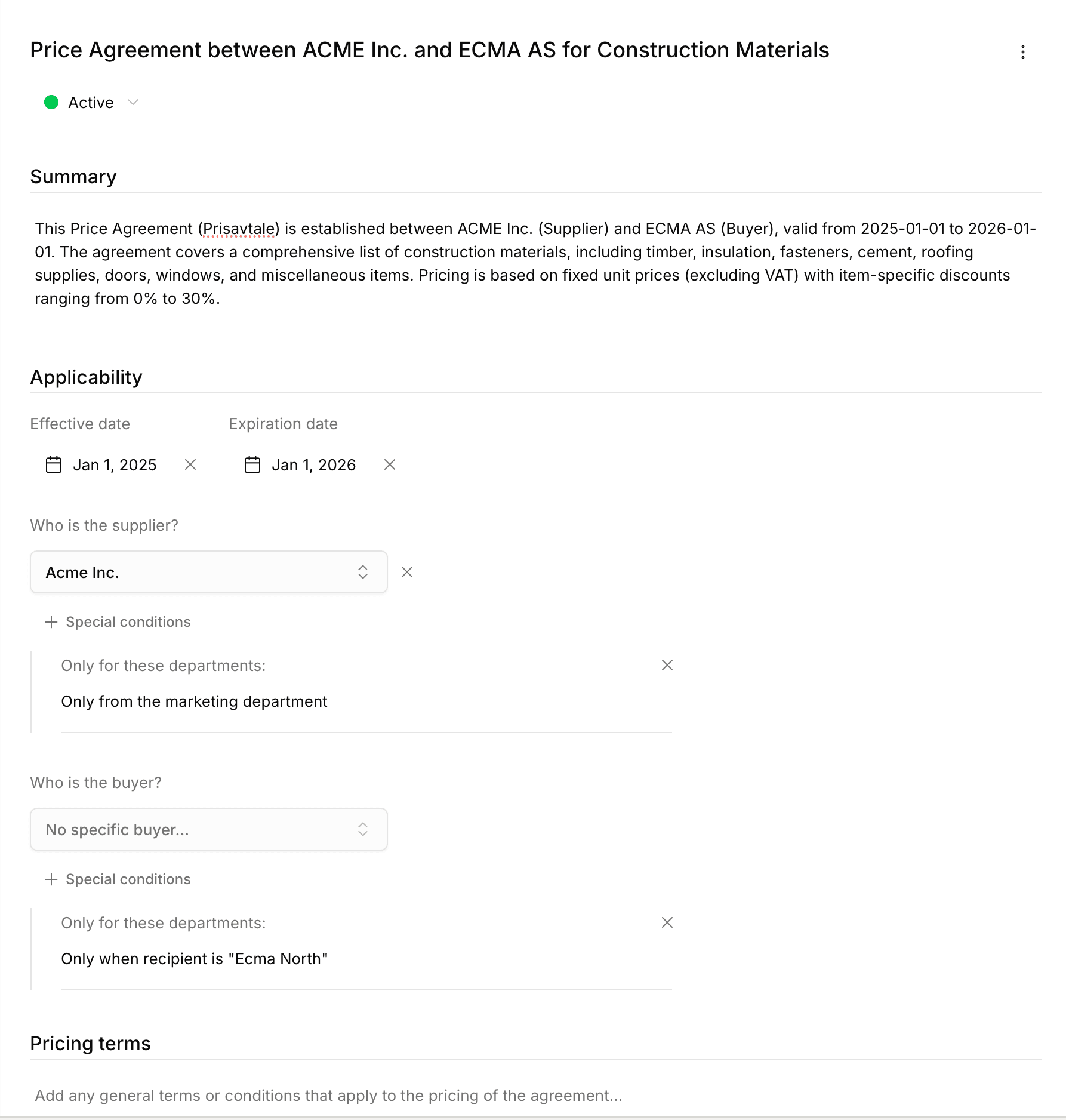Image resolution: width=1066 pixels, height=1120 pixels.
Task: Select the Prisavtale term in the summary
Action: [x=238, y=229]
